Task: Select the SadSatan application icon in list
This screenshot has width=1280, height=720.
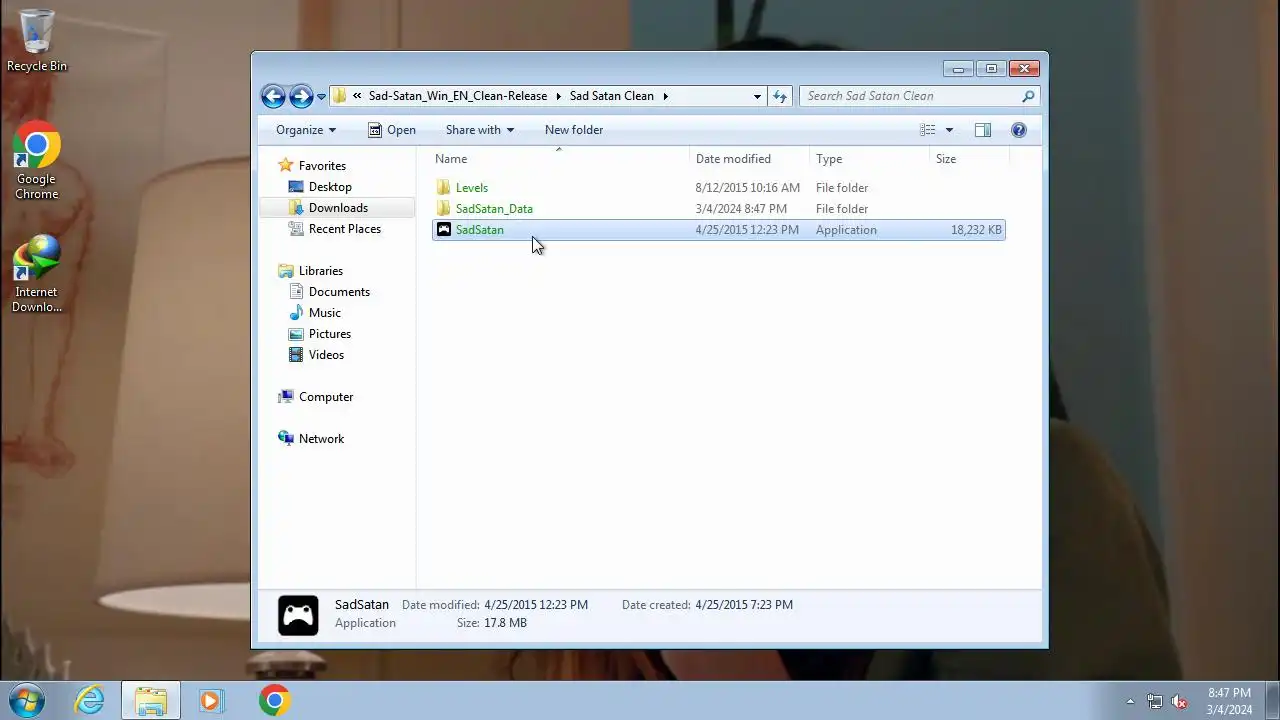Action: coord(444,230)
